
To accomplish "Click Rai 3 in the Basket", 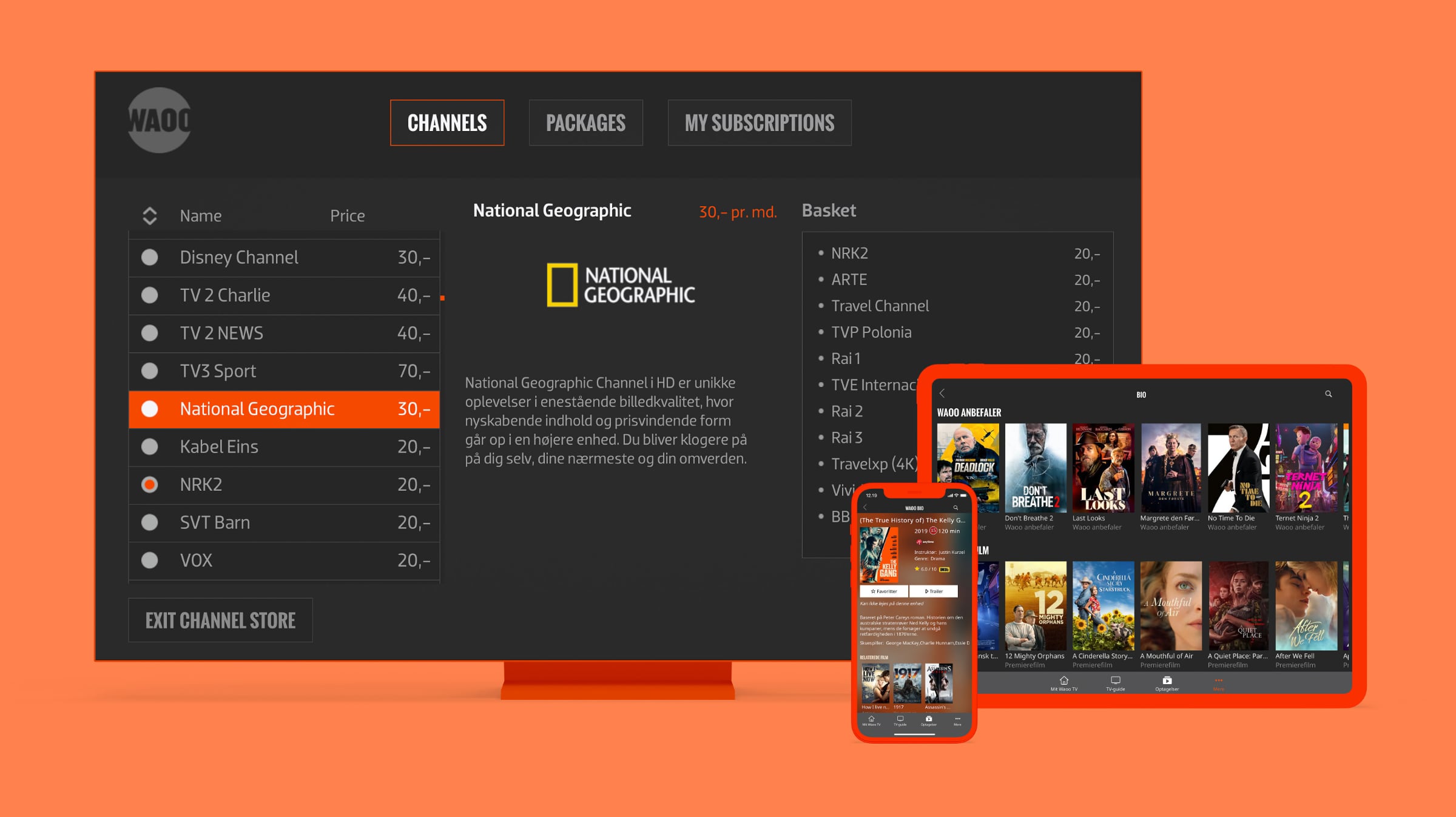I will tap(847, 437).
